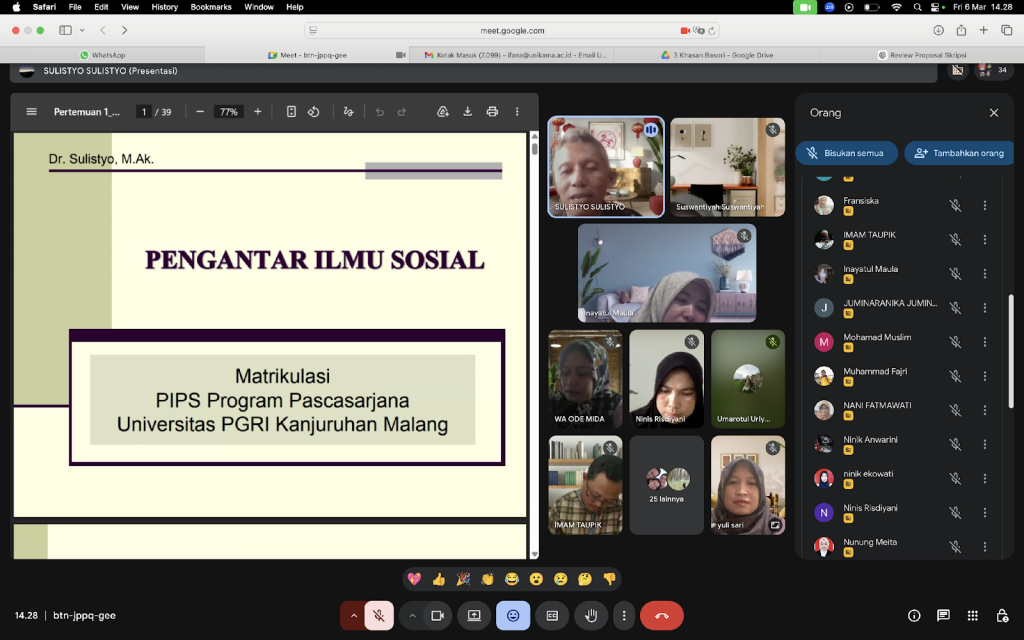Viewport: 1024px width, 640px height.
Task: Unmute your microphone
Action: [379, 615]
